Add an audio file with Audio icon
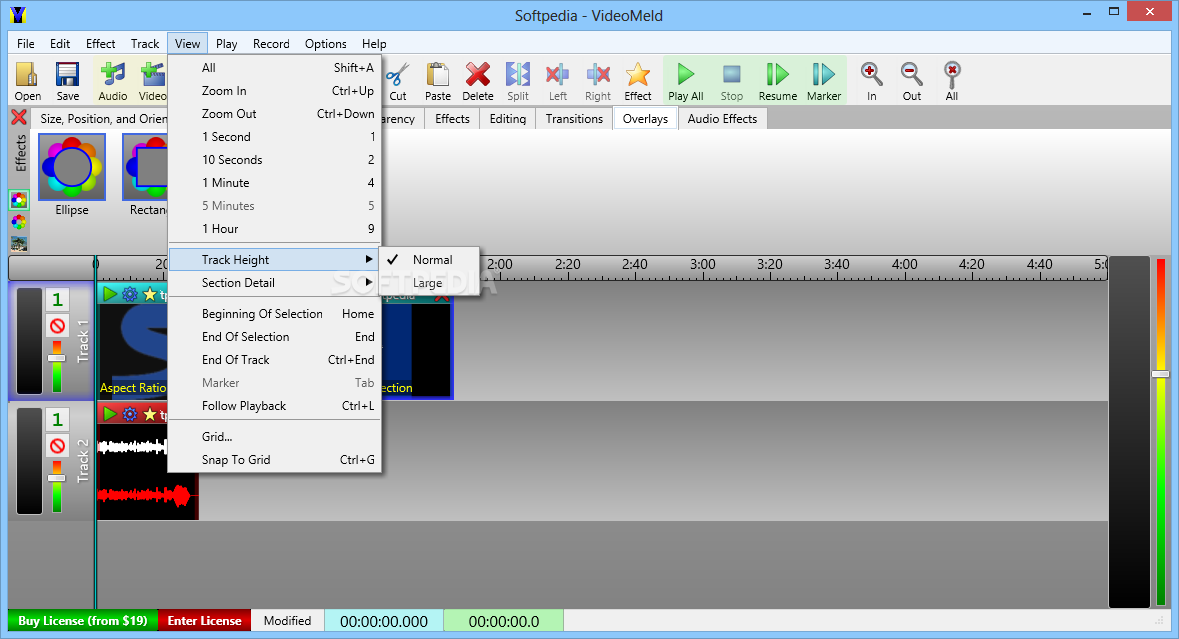Image resolution: width=1179 pixels, height=639 pixels. 113,81
